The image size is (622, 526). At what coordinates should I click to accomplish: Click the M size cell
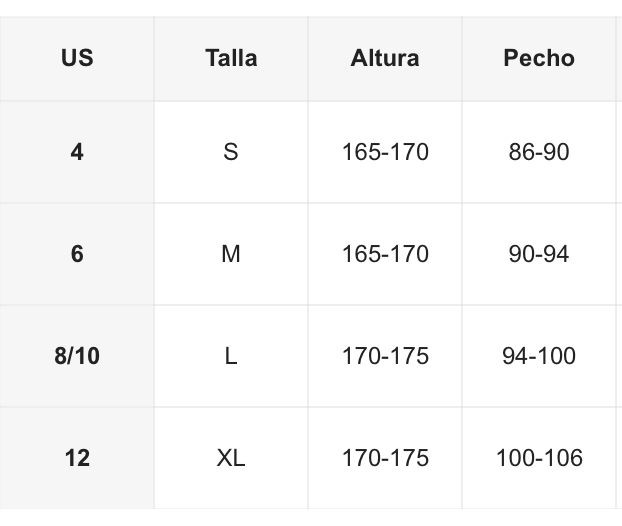[x=231, y=254]
